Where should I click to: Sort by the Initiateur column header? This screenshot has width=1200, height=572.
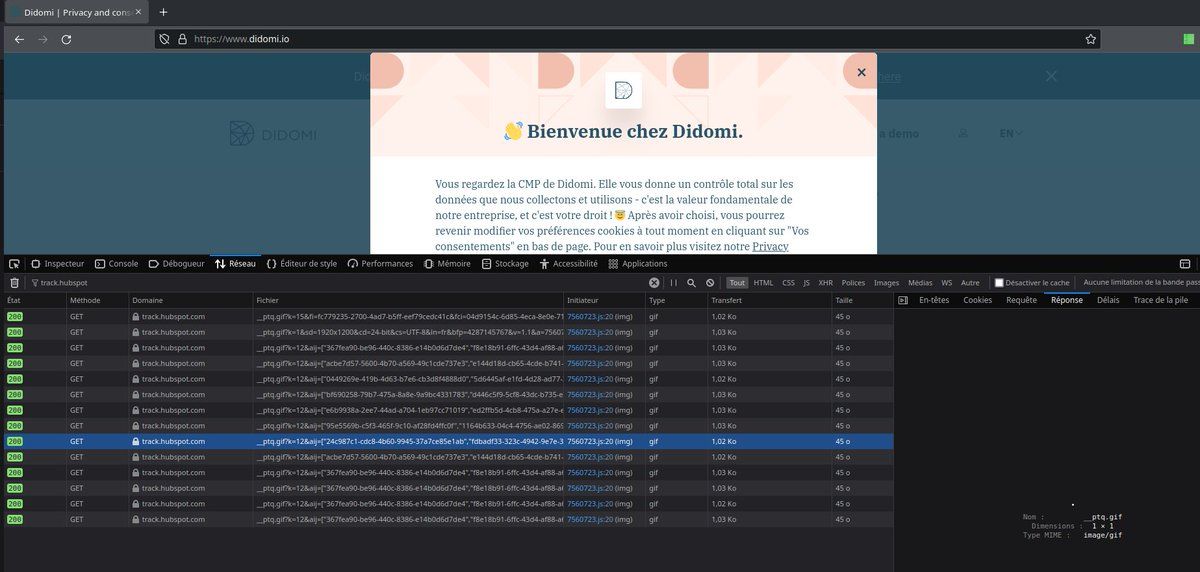[x=605, y=300]
